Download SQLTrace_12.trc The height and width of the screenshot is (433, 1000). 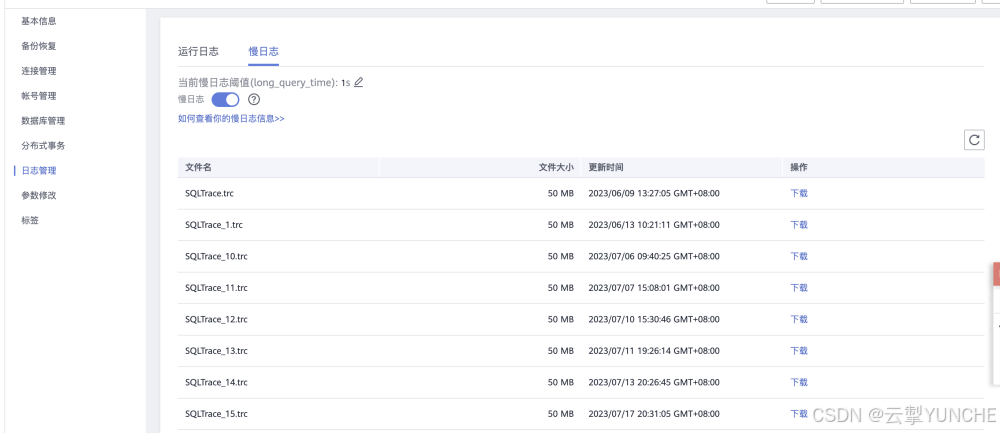[799, 319]
